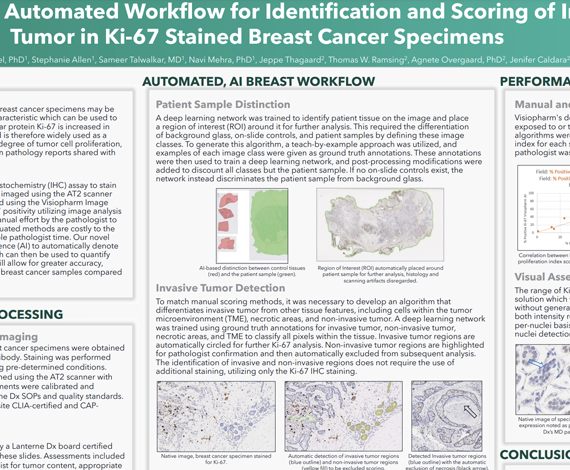The image size is (570, 470).
Task: Click the 'PERFORMA' section heading
Action: point(535,81)
